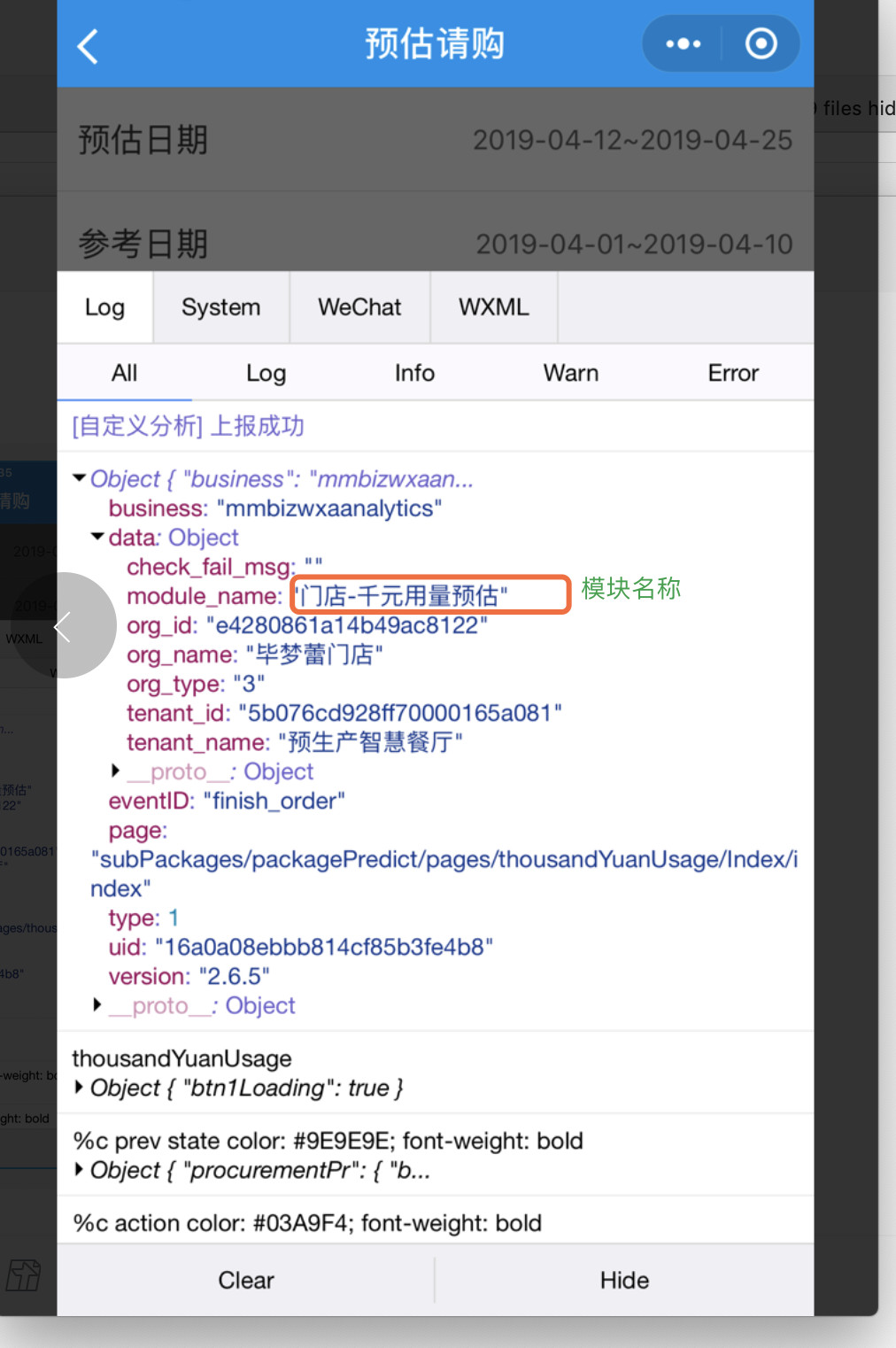Click the tenant_name value 预生产智慧餐厅
The height and width of the screenshot is (1348, 896).
pos(370,742)
